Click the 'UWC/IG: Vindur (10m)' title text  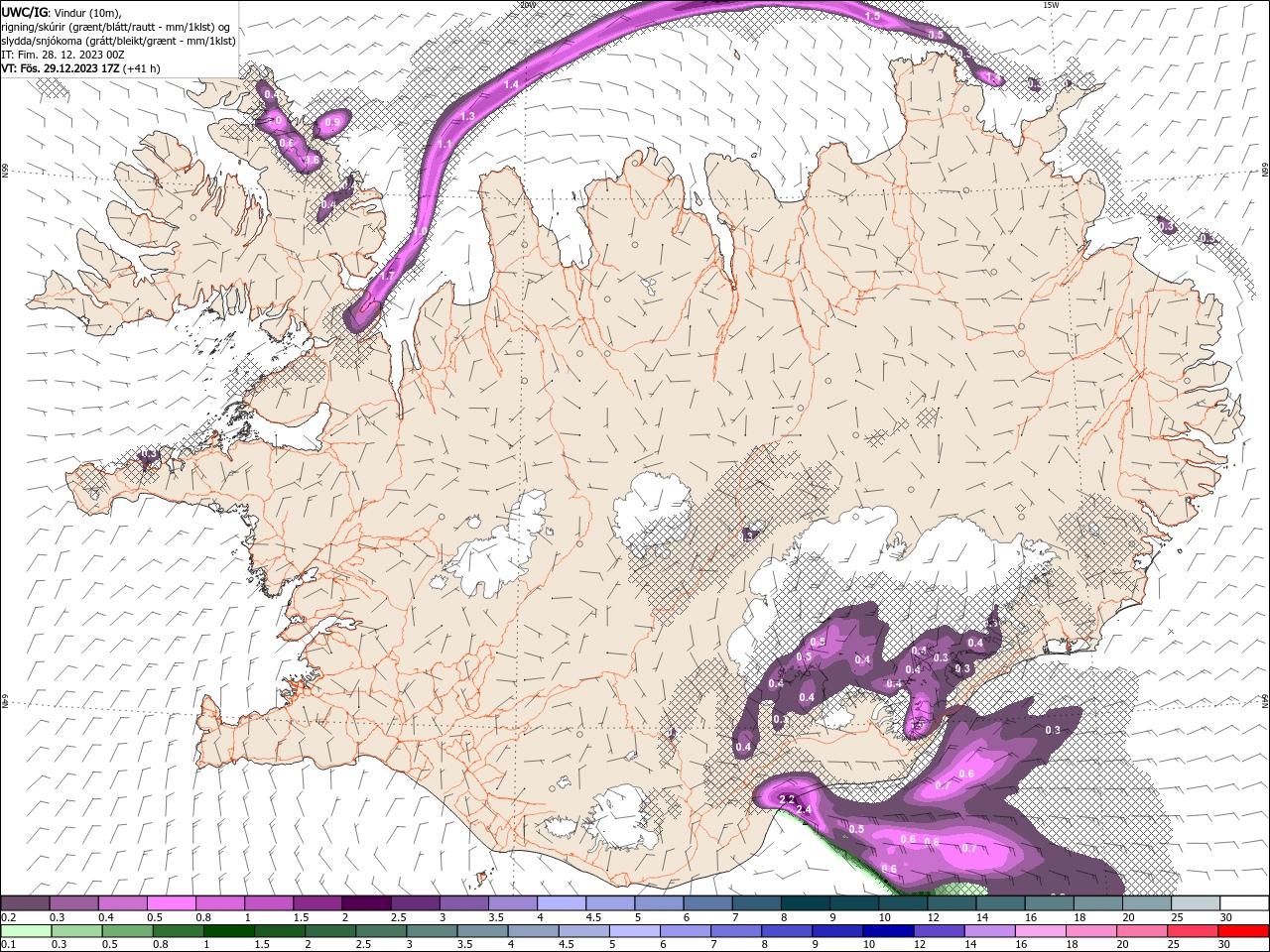point(62,12)
